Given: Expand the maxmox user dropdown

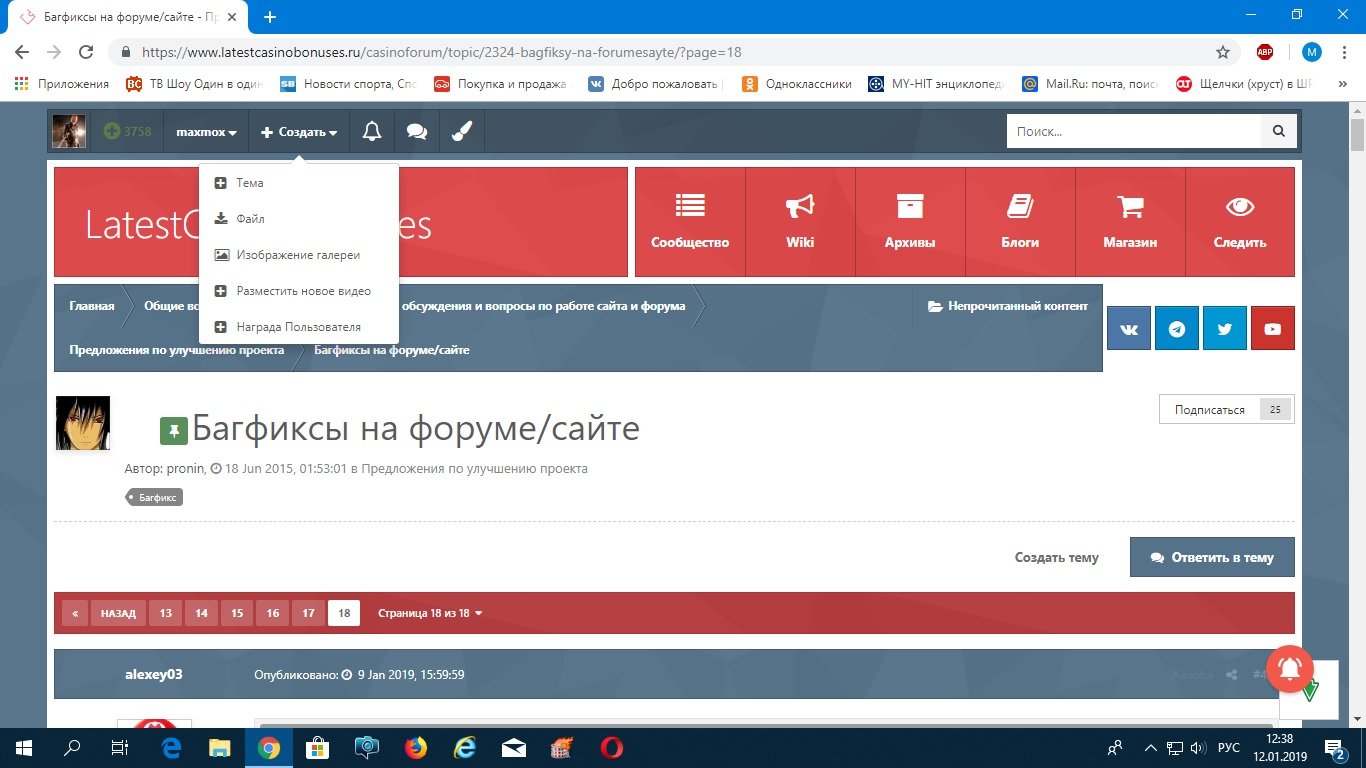Looking at the screenshot, I should (206, 132).
